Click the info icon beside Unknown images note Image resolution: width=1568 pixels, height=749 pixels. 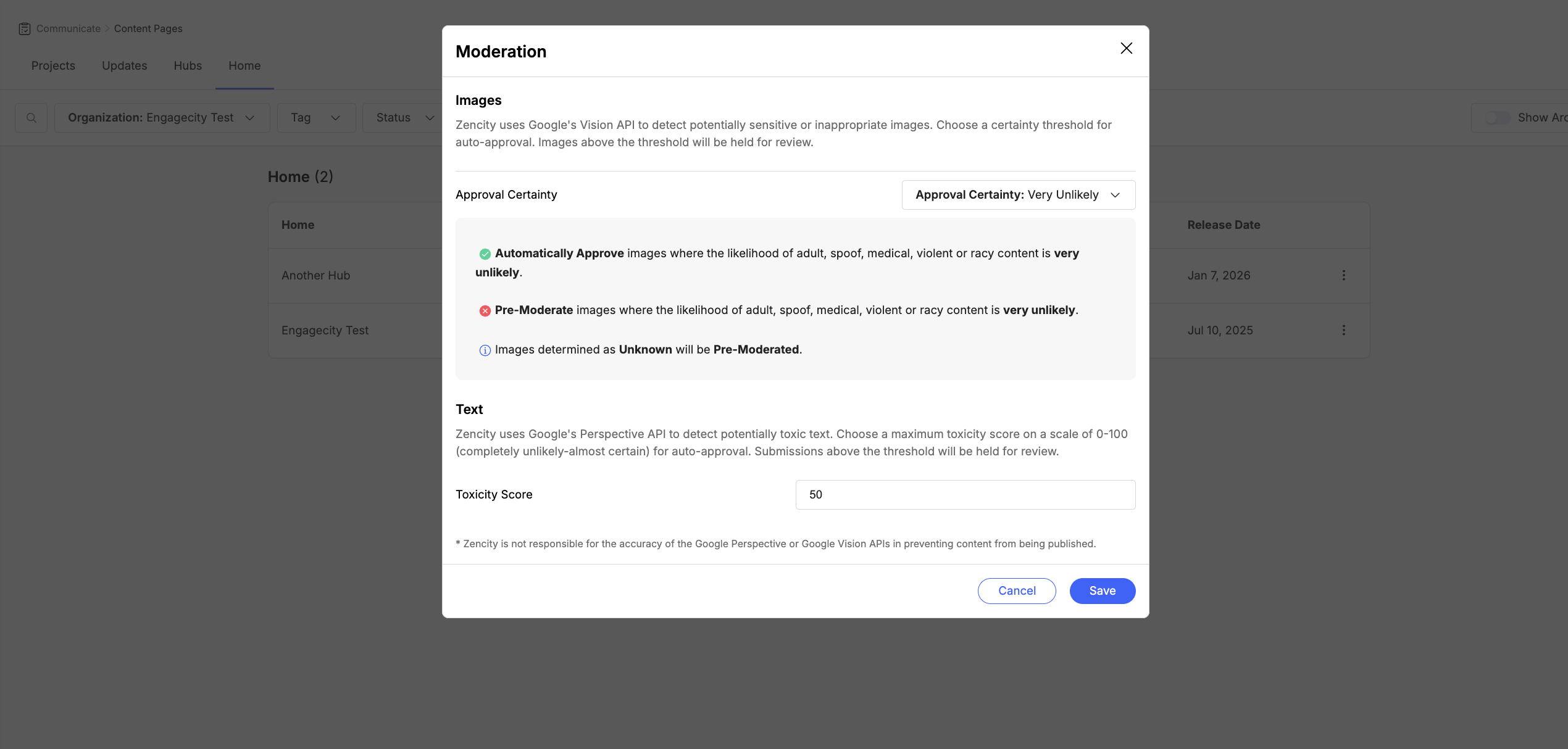click(485, 350)
